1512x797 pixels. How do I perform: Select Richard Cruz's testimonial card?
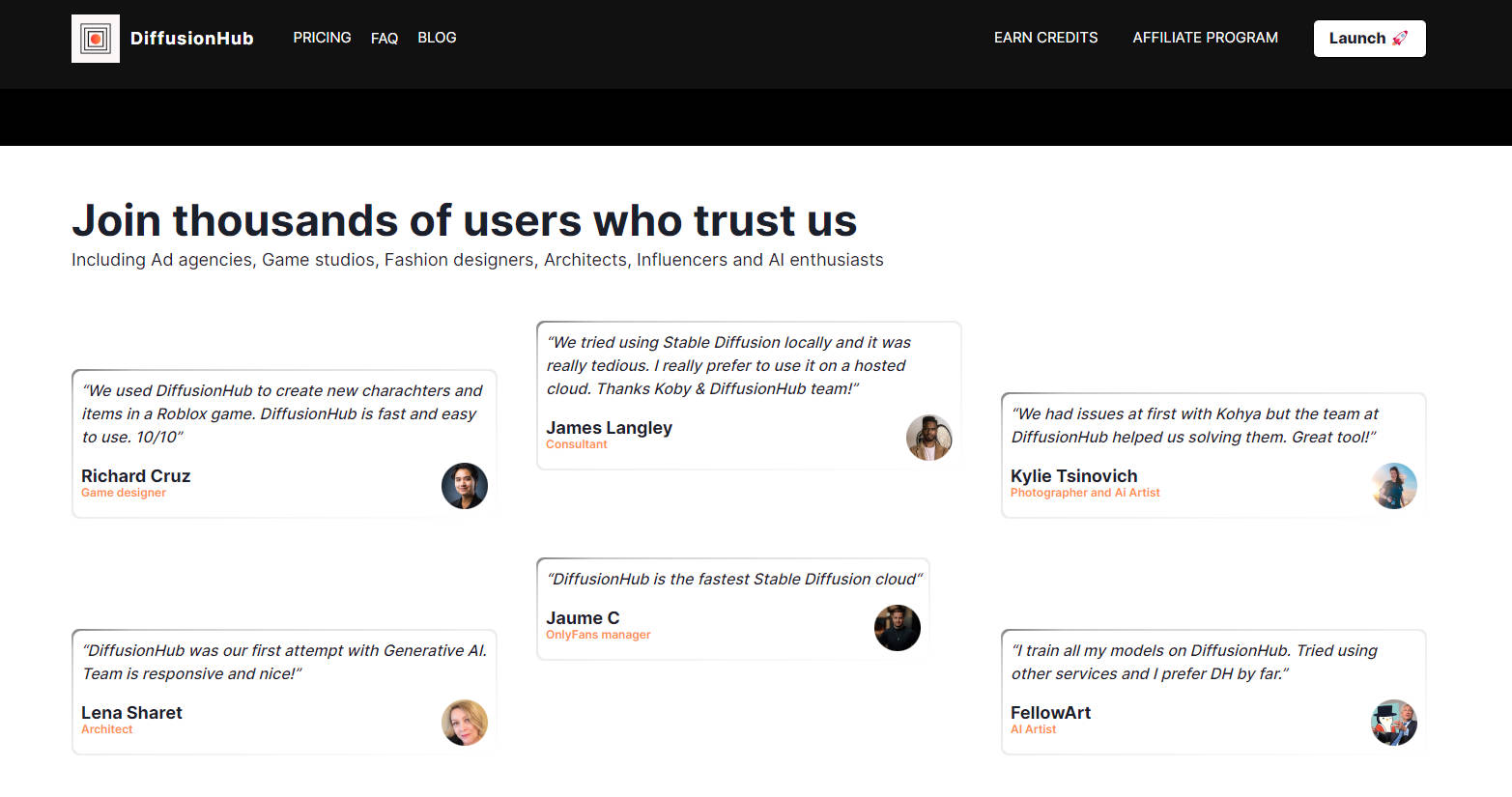284,442
